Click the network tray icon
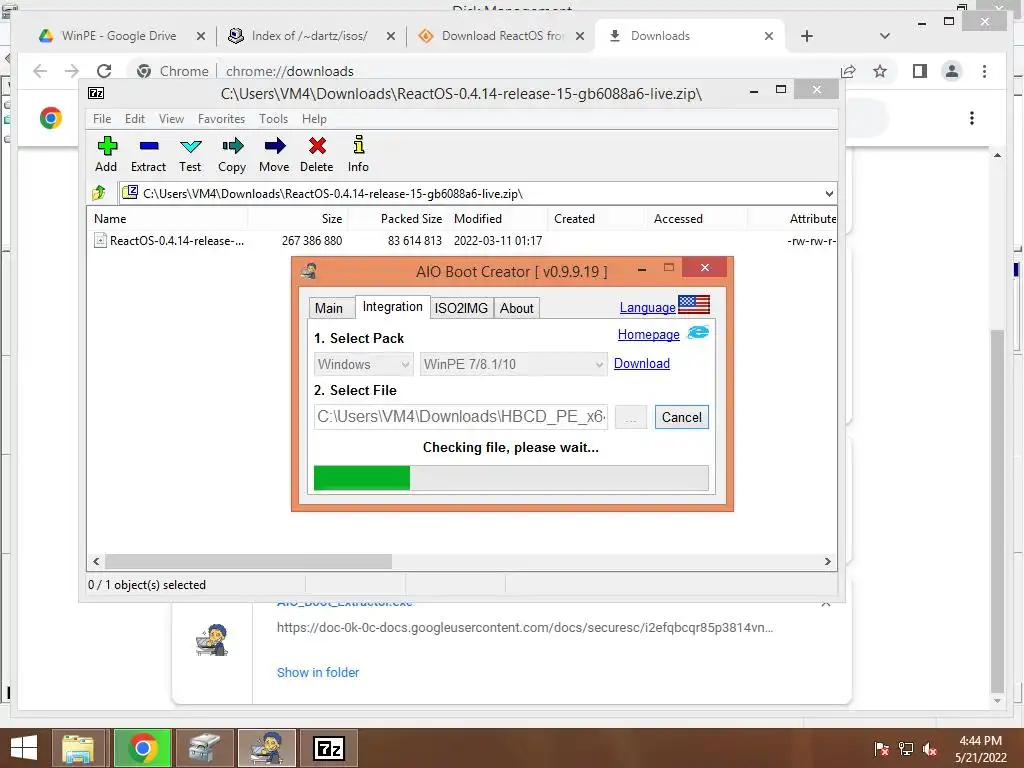This screenshot has width=1024, height=768. [906, 749]
